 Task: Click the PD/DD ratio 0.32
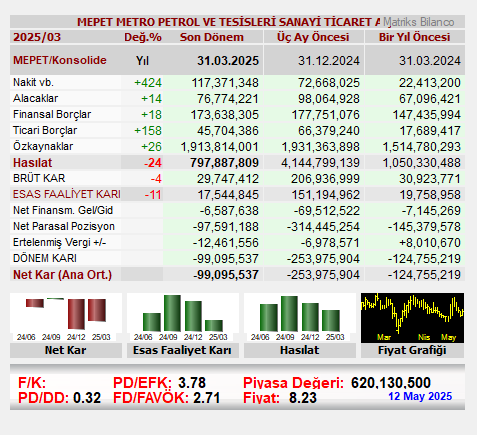[x=87, y=398]
